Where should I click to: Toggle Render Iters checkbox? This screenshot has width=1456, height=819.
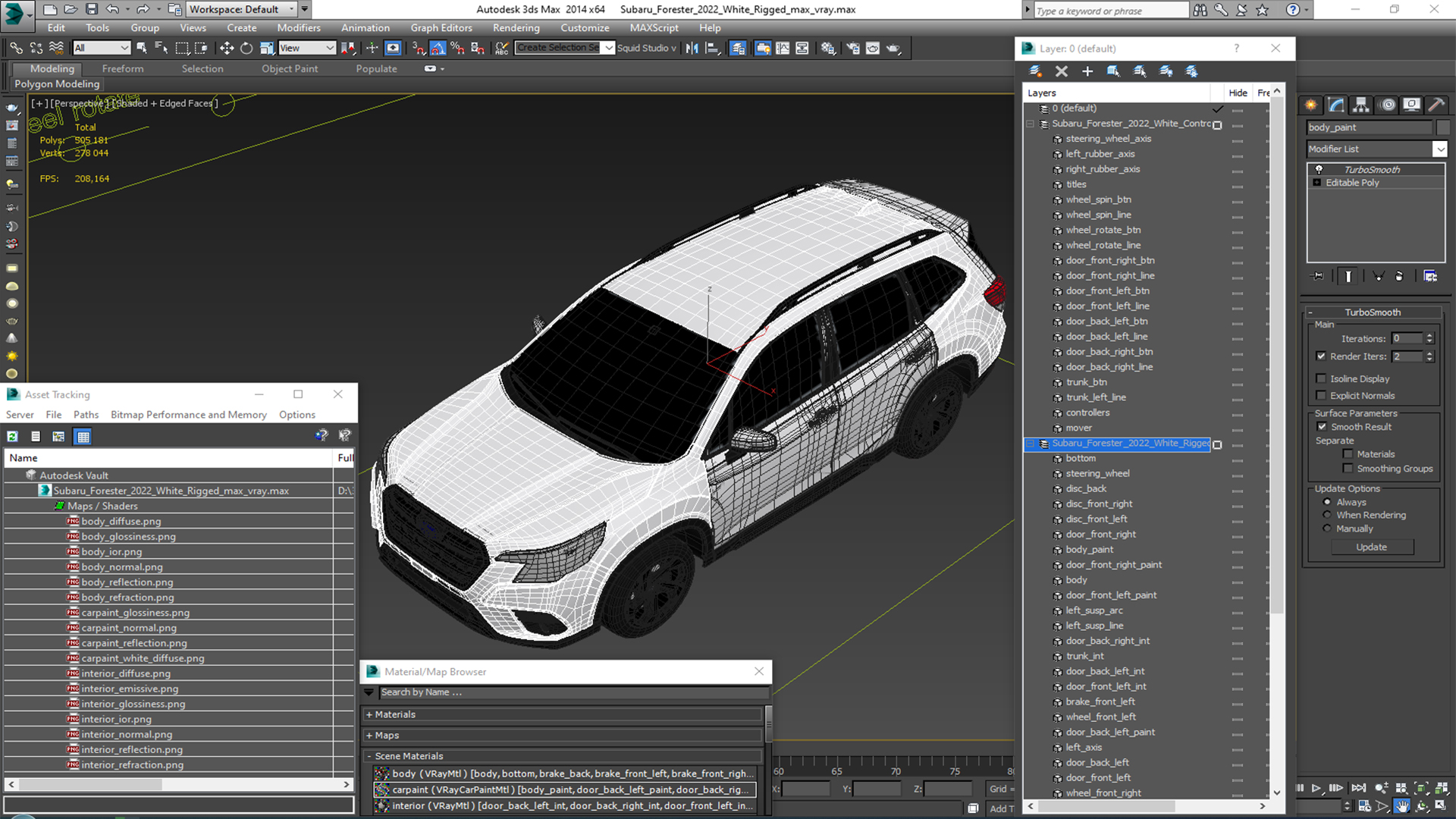[1321, 356]
